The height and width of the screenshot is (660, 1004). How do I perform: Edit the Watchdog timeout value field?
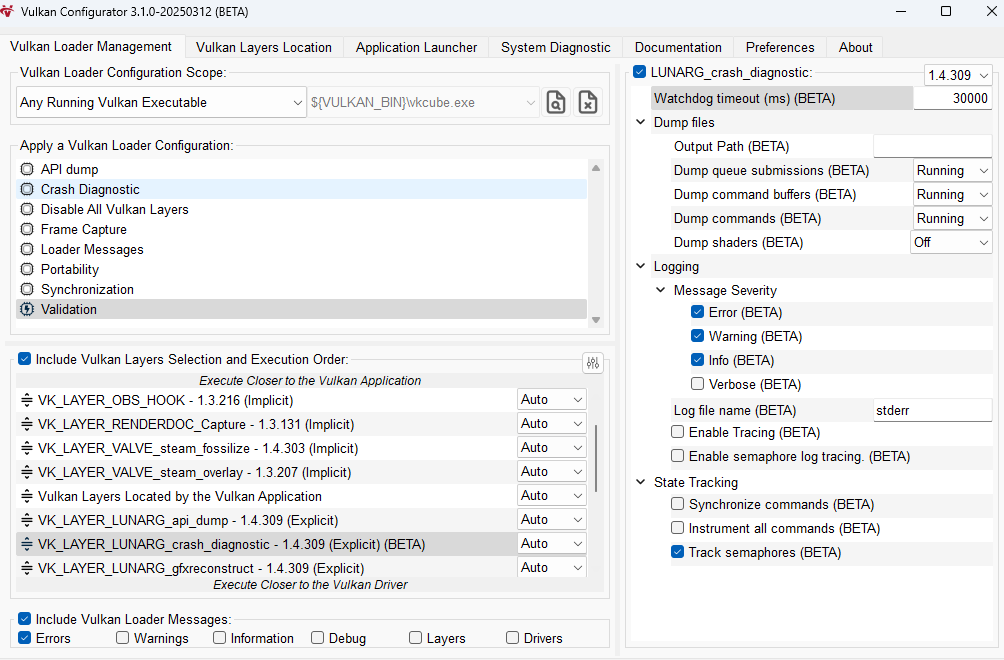[x=953, y=98]
